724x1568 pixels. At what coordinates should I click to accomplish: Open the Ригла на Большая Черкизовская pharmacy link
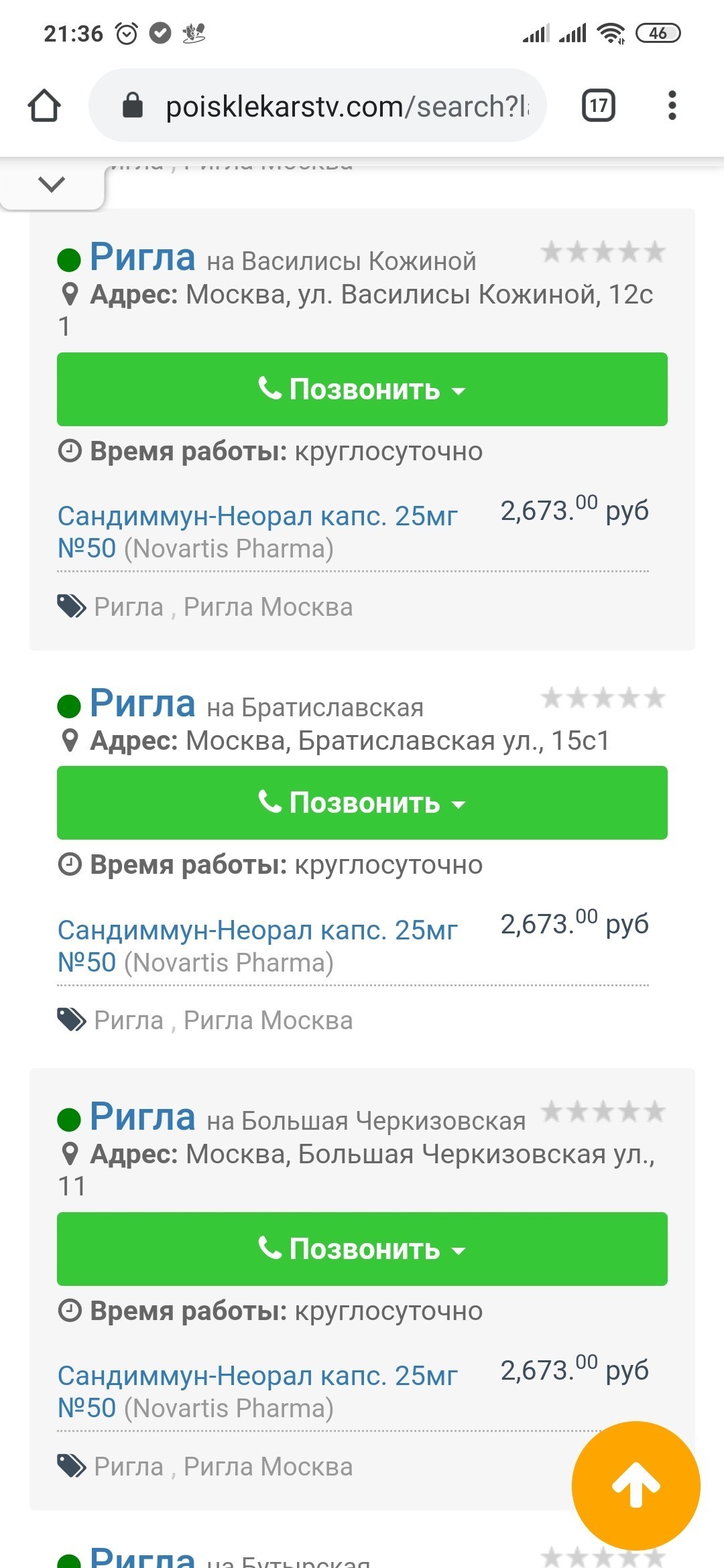tap(143, 1117)
